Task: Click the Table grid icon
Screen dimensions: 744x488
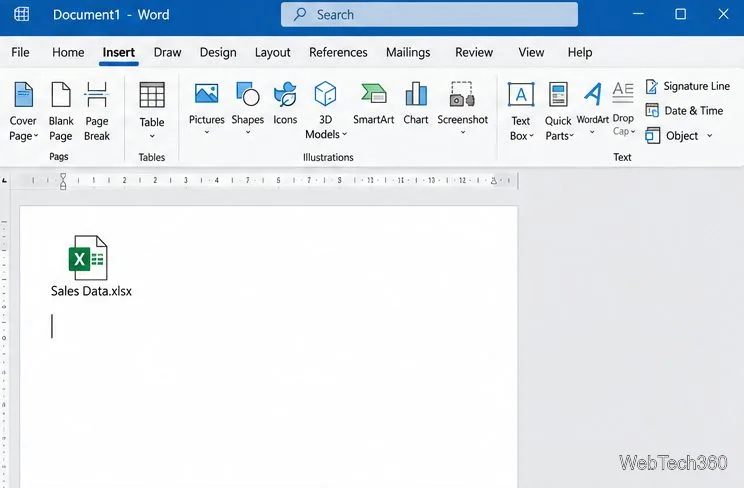Action: (x=152, y=95)
